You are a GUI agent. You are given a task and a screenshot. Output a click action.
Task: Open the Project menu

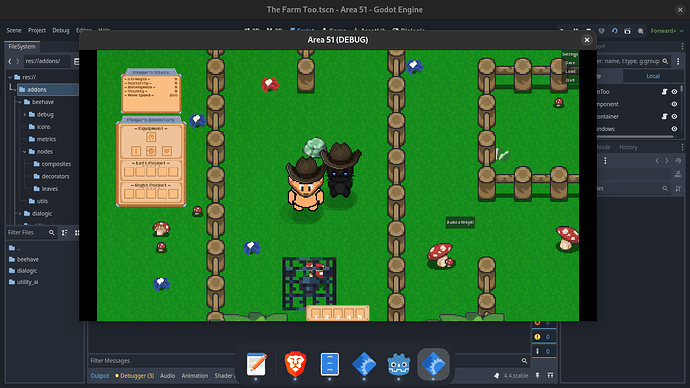click(37, 30)
